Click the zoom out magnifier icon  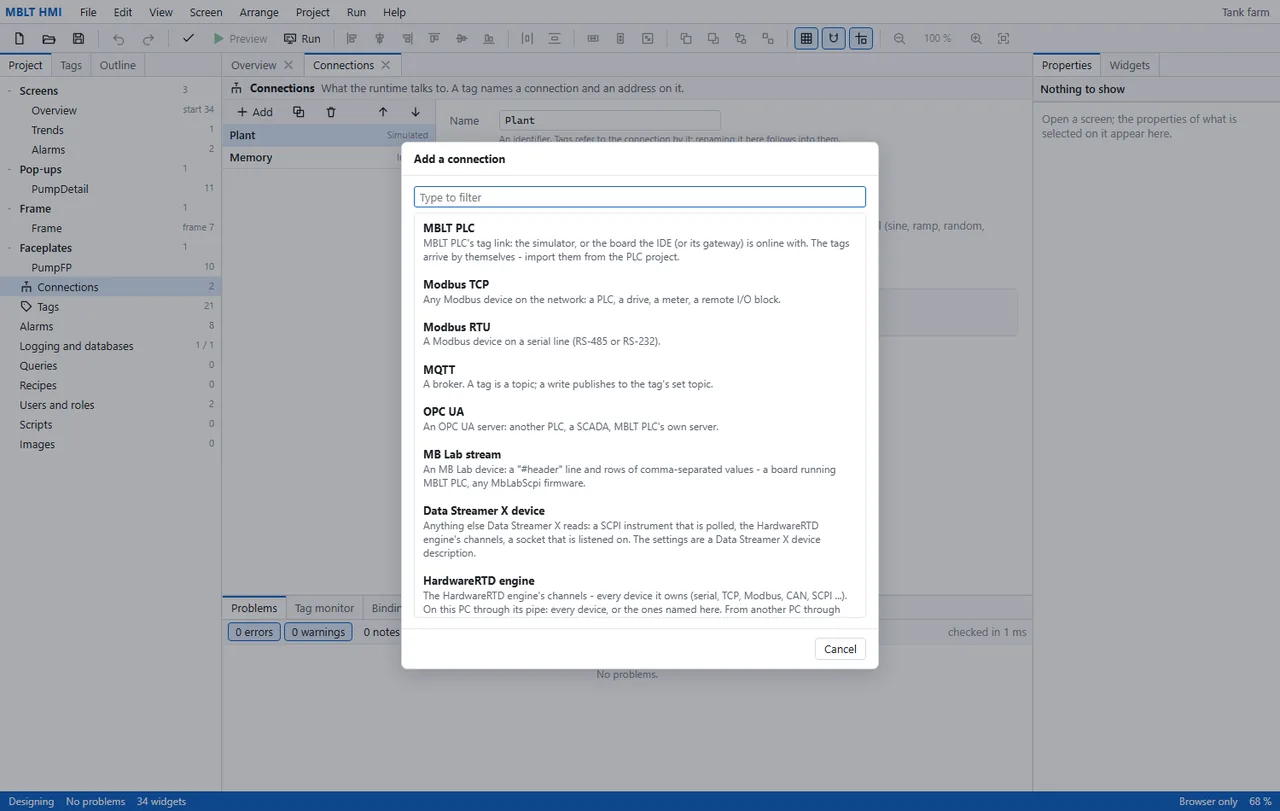coord(899,38)
